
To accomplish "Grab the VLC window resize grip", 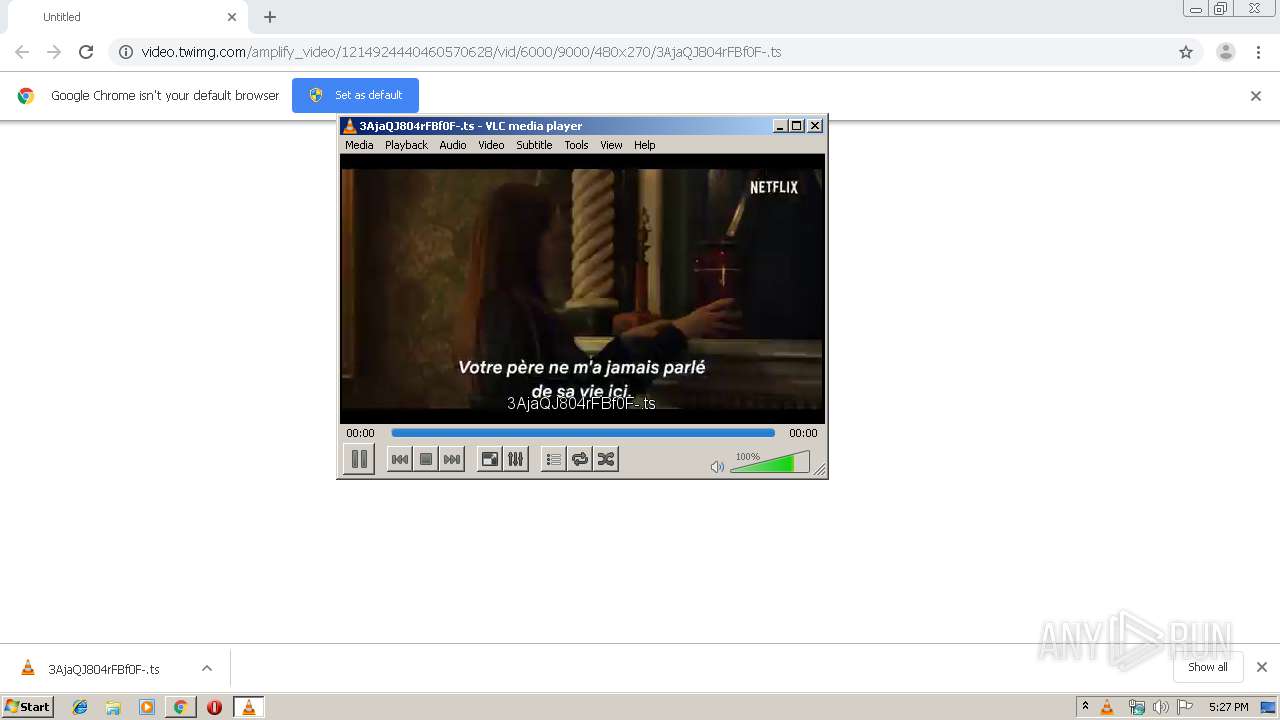I will [x=820, y=470].
